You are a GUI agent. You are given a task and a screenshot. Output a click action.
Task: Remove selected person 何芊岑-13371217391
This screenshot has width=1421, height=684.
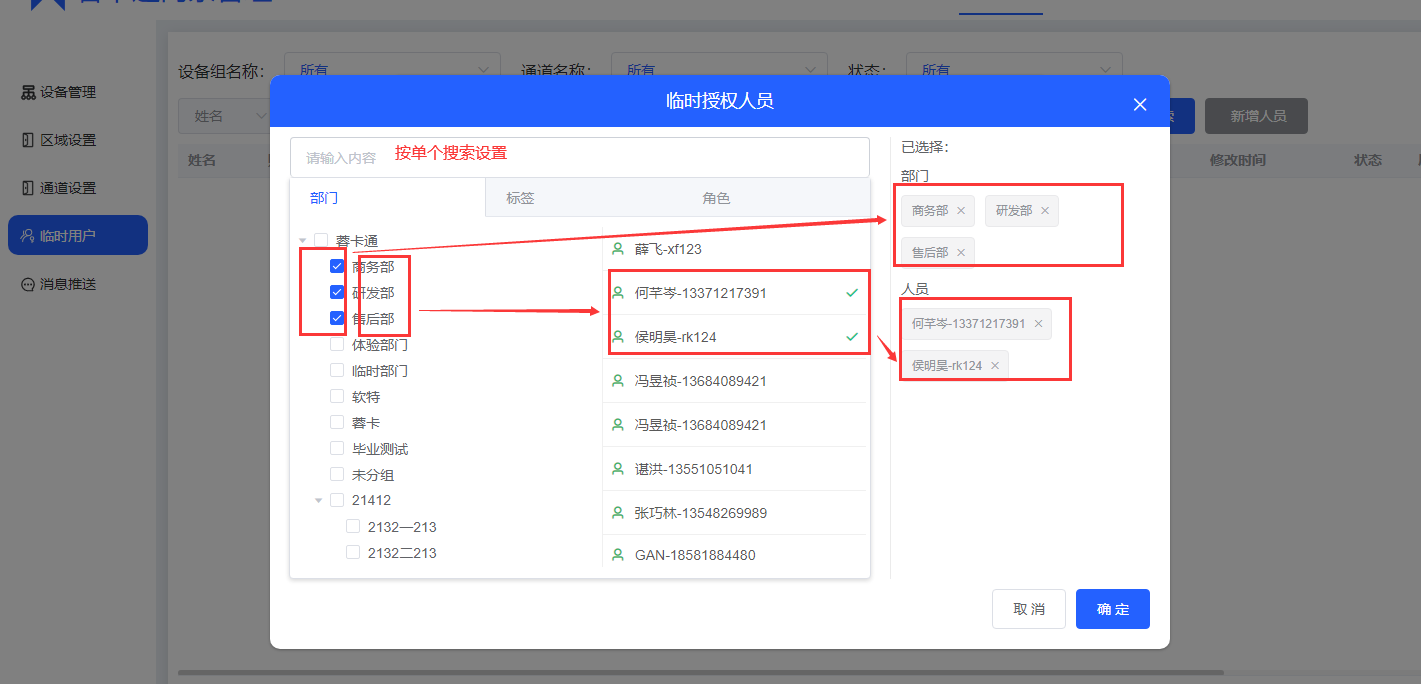click(x=1038, y=324)
